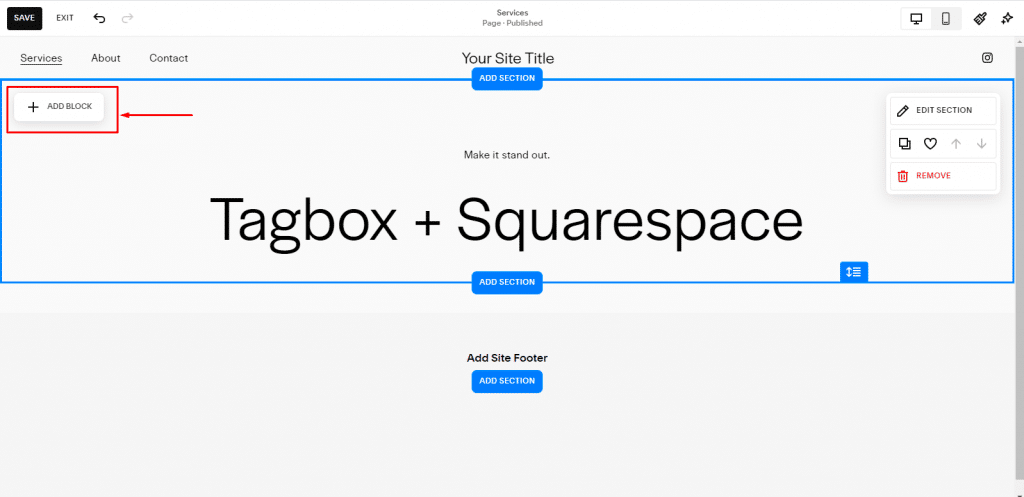Switch to mobile preview view

click(945, 18)
